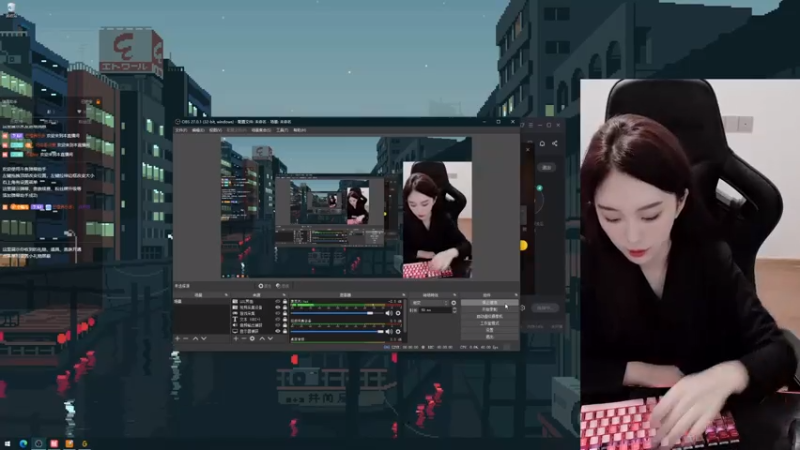Remove the selected scene with the minus icon

click(x=186, y=339)
